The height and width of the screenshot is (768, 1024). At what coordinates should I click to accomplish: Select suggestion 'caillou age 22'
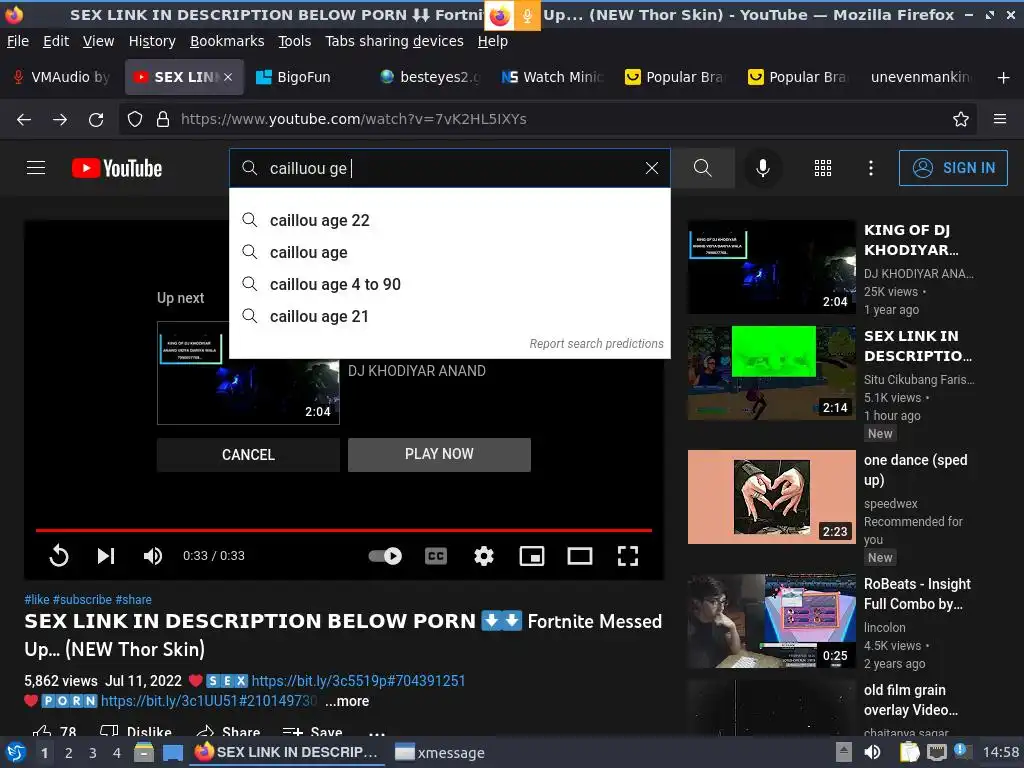coord(449,220)
